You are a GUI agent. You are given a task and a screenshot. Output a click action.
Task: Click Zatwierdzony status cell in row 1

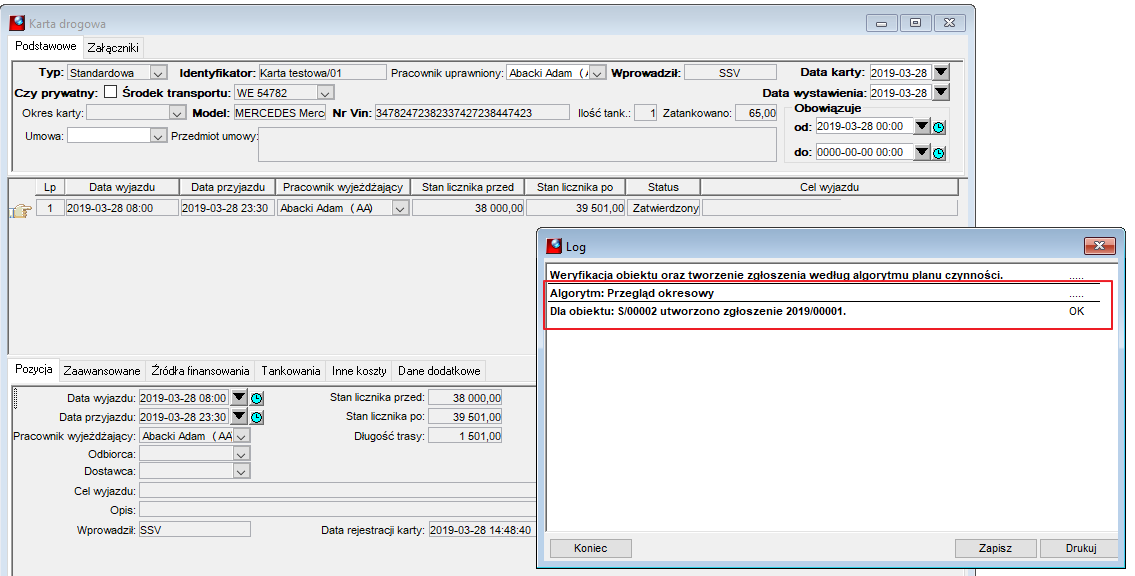664,208
